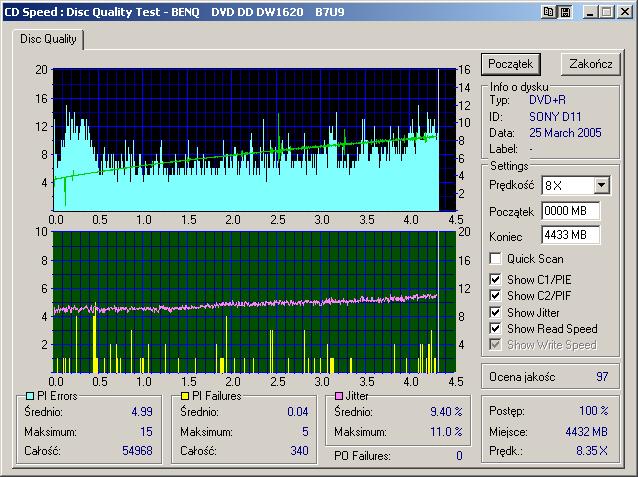
Task: Click the cyan PI Errors color swatch
Action: [x=30, y=396]
